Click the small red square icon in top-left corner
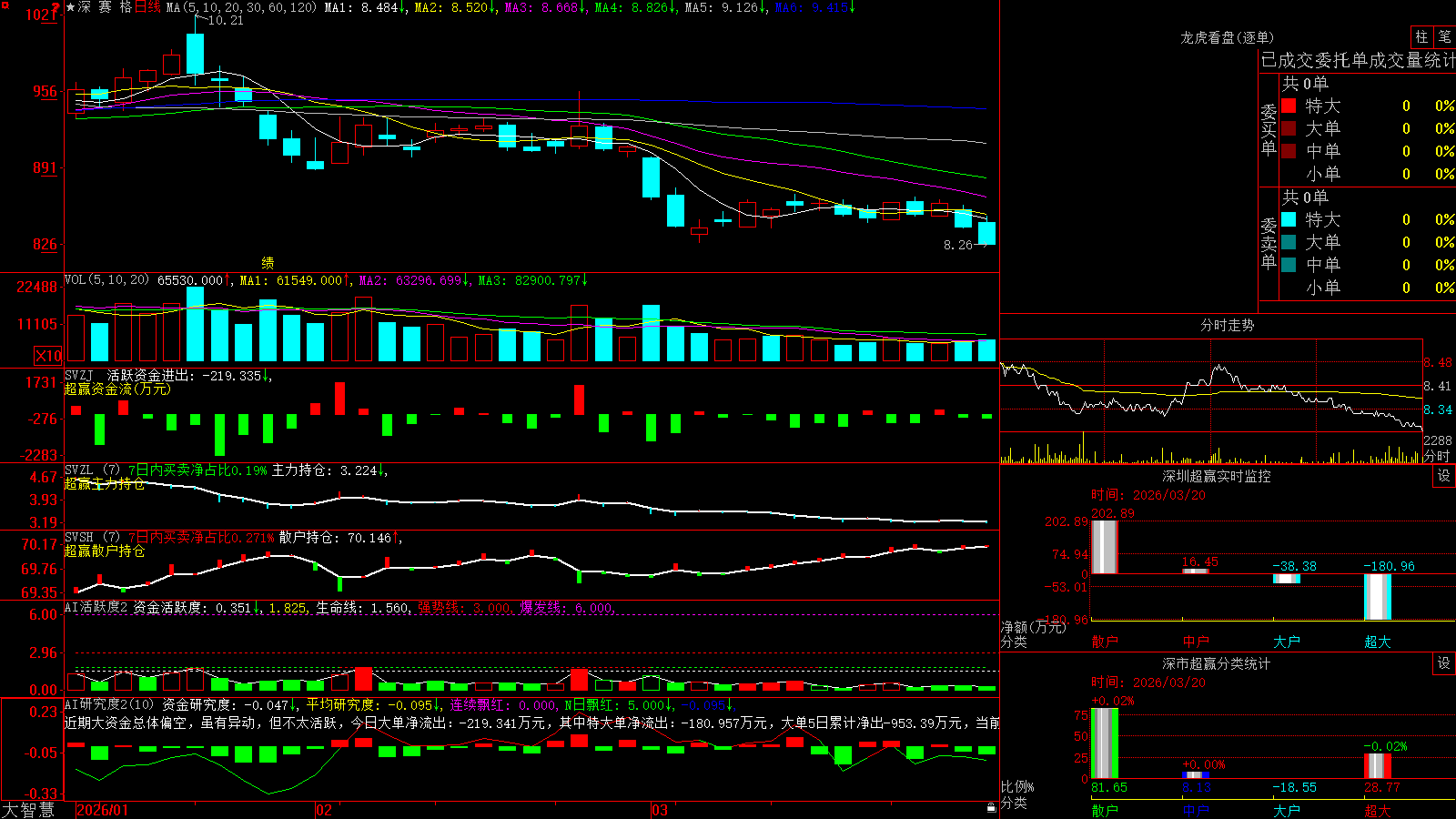 (4, 5)
